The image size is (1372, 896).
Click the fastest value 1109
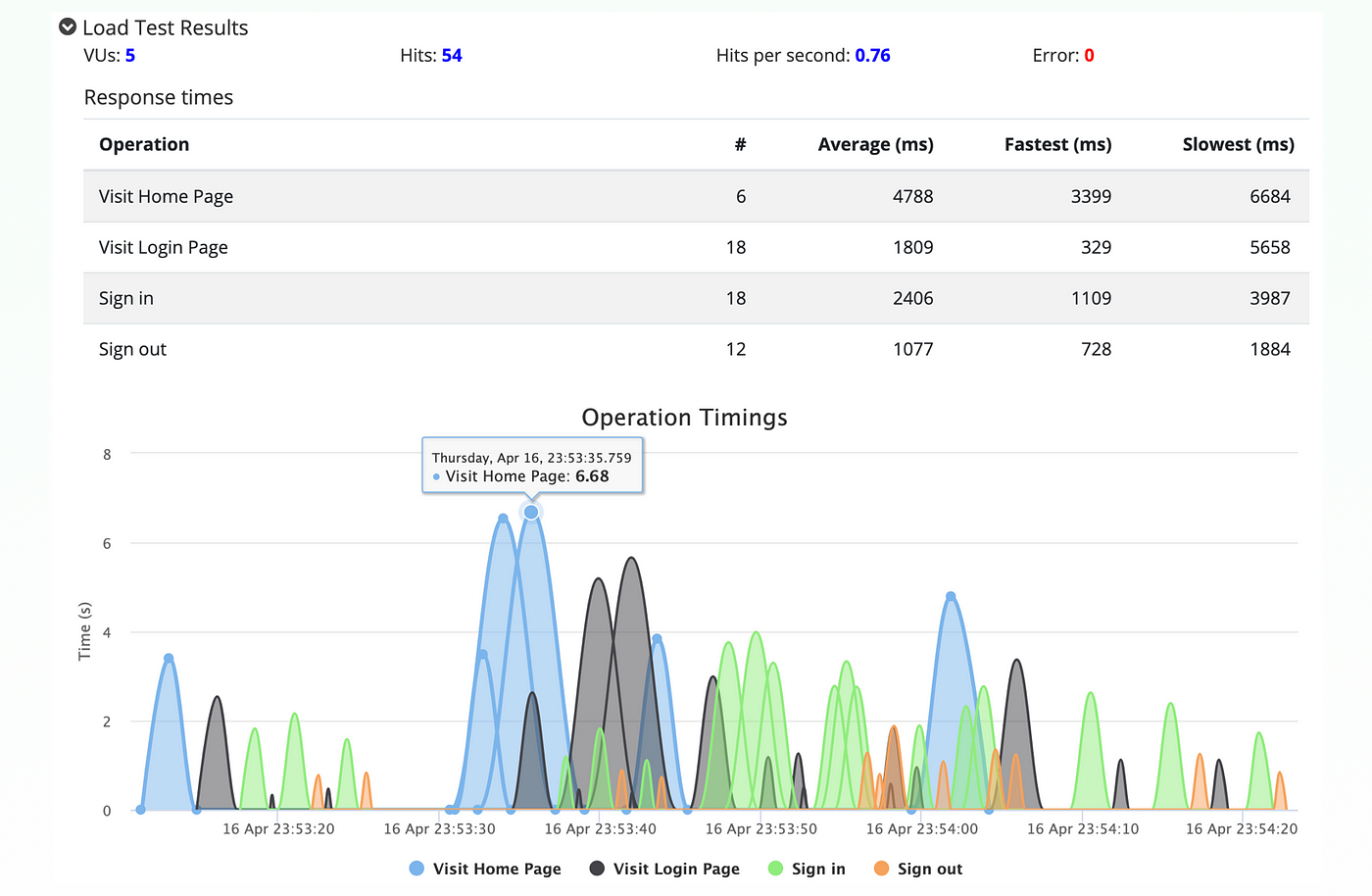tap(1091, 298)
